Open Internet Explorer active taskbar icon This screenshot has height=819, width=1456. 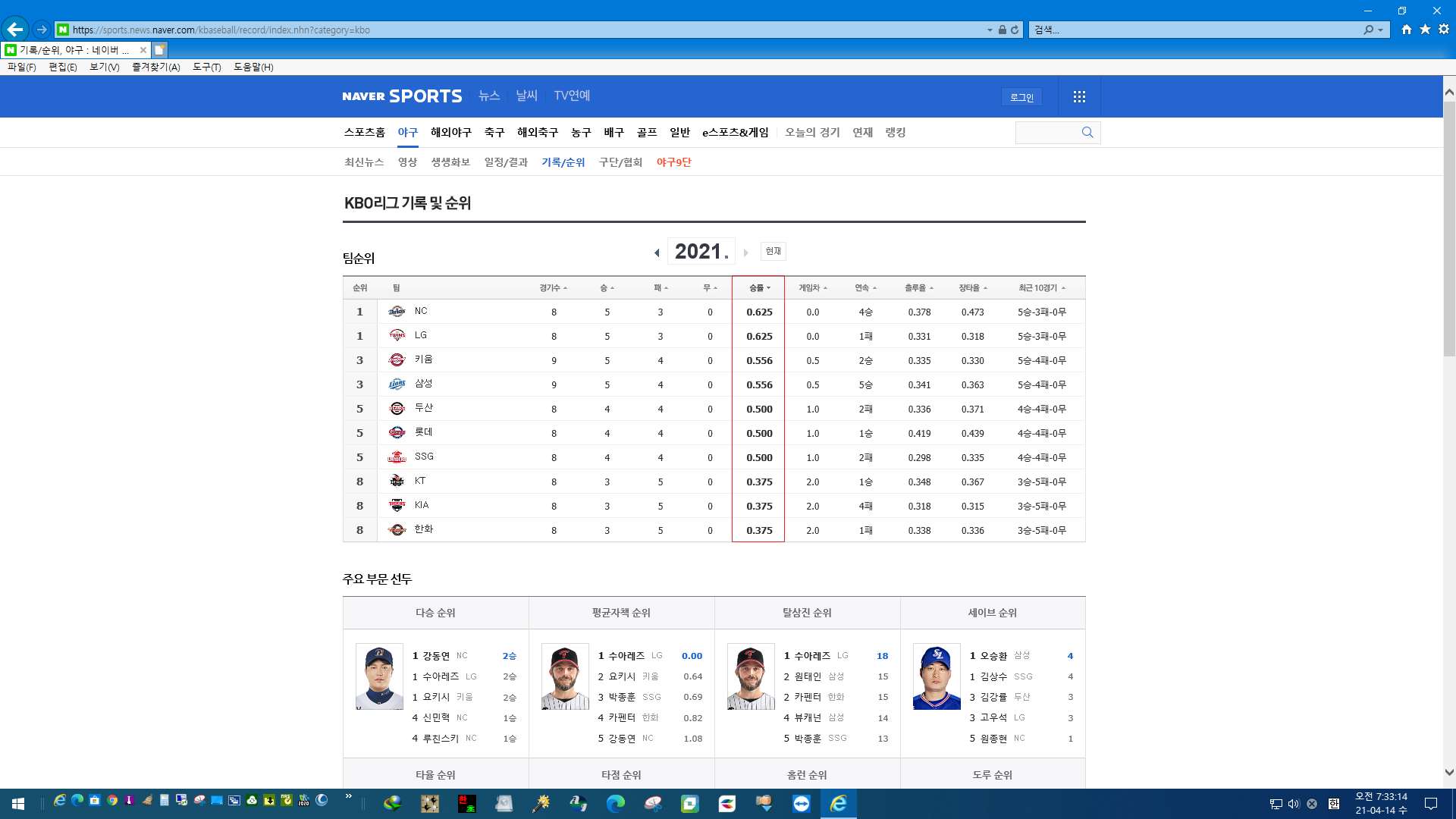(x=839, y=804)
